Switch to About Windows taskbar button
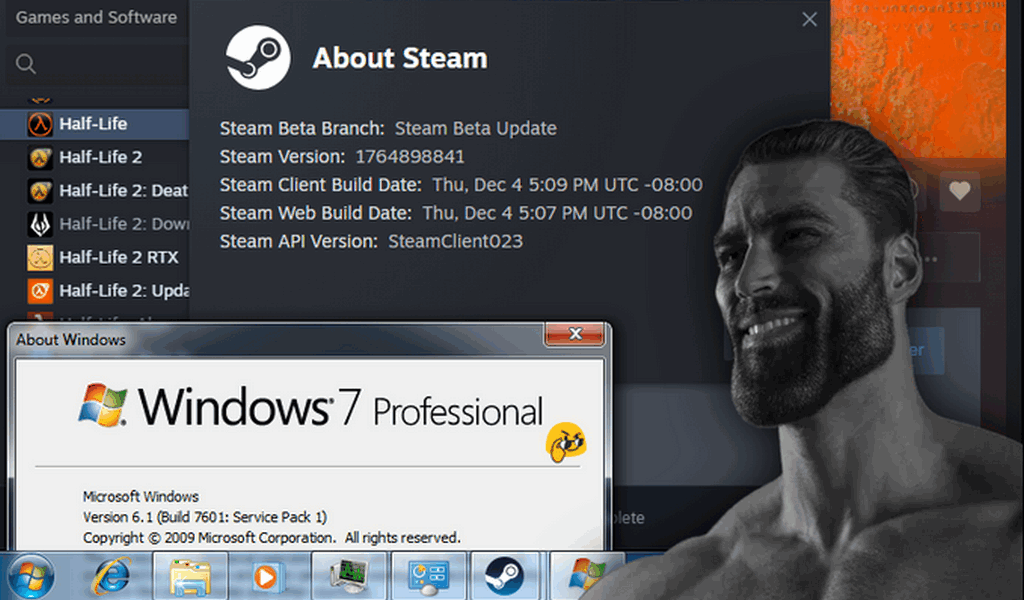Viewport: 1024px width, 600px height. click(586, 576)
